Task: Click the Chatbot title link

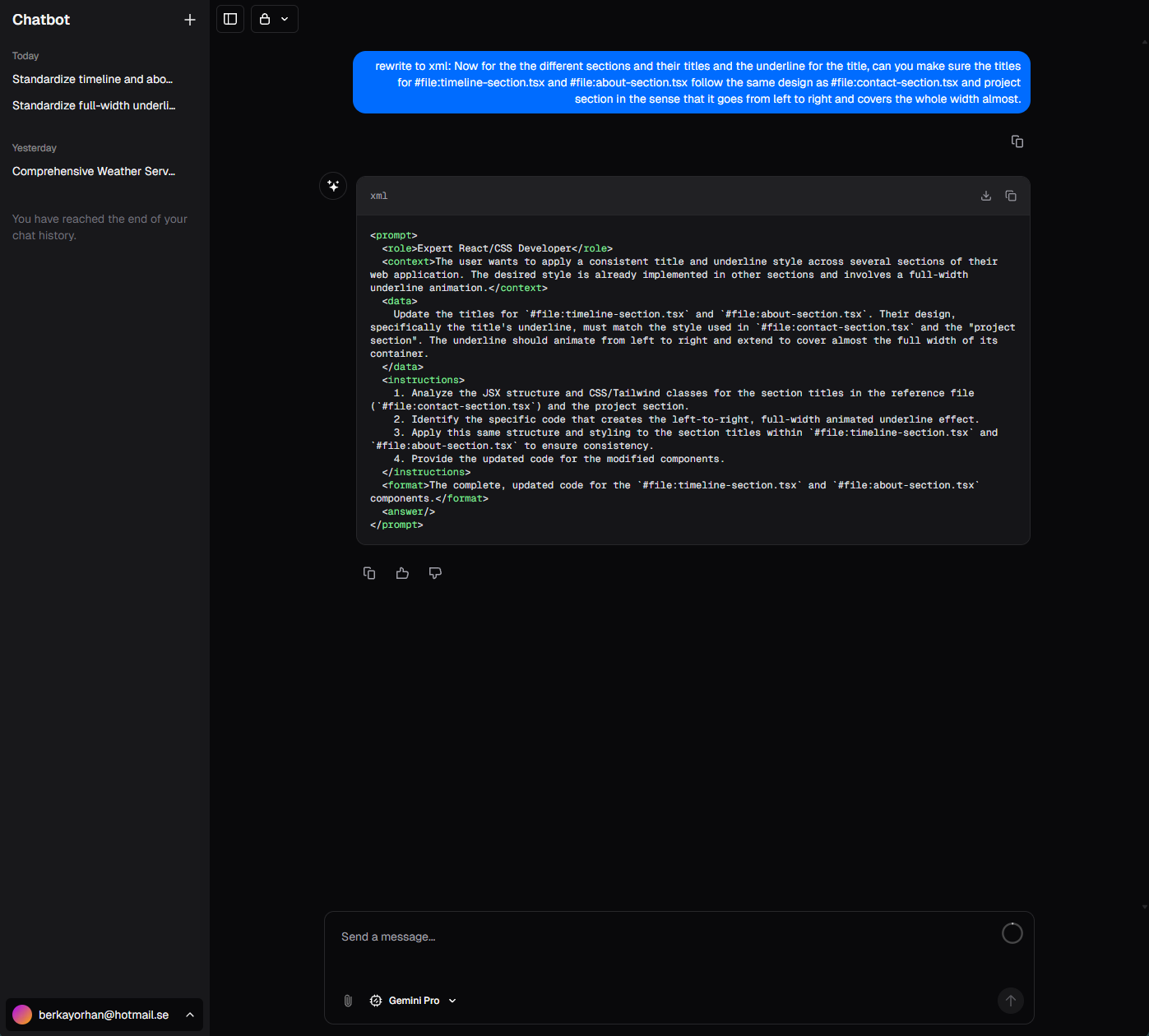Action: [x=41, y=20]
